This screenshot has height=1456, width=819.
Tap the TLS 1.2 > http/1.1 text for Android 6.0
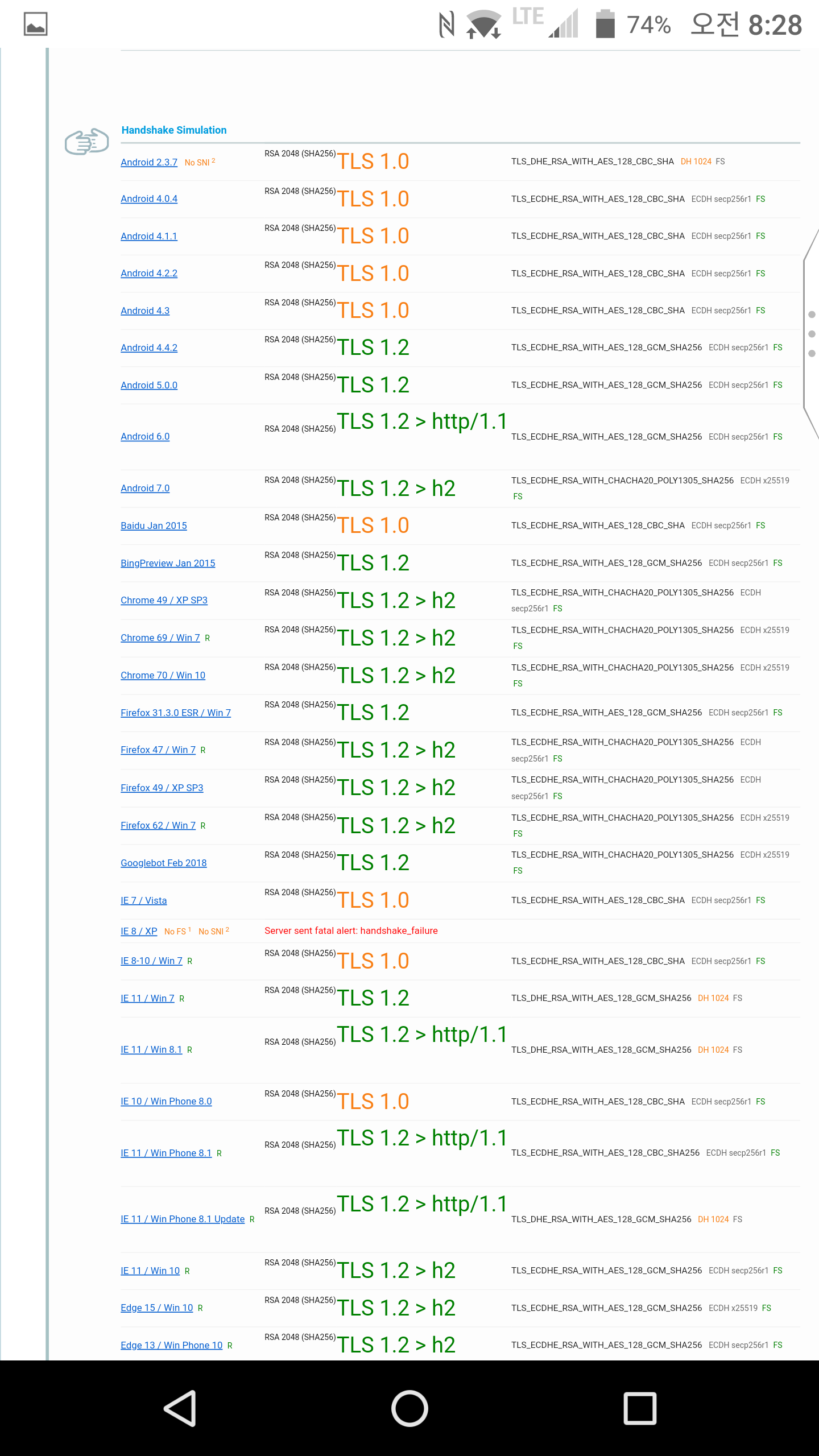click(422, 421)
